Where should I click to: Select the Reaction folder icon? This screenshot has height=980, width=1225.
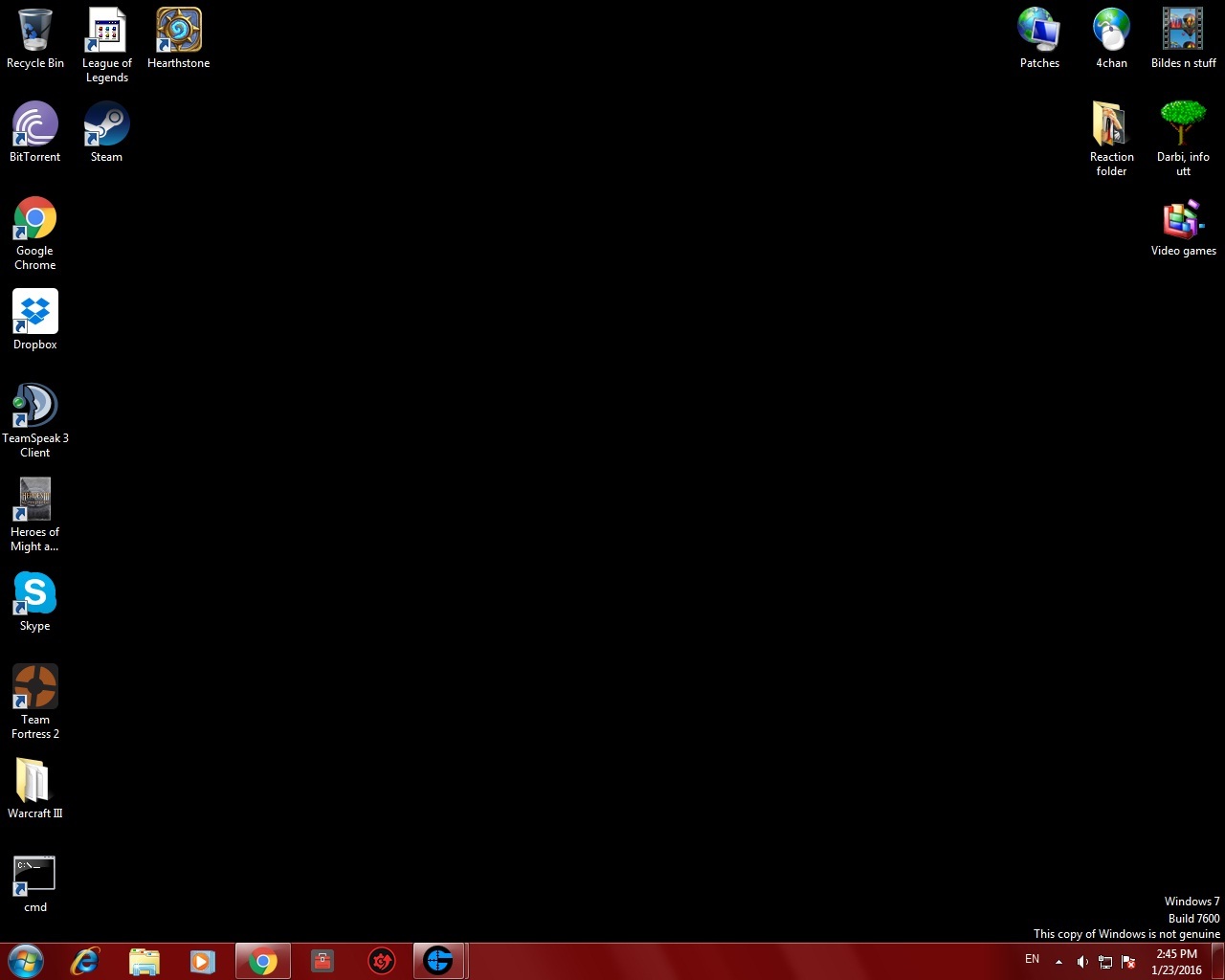pos(1111,125)
